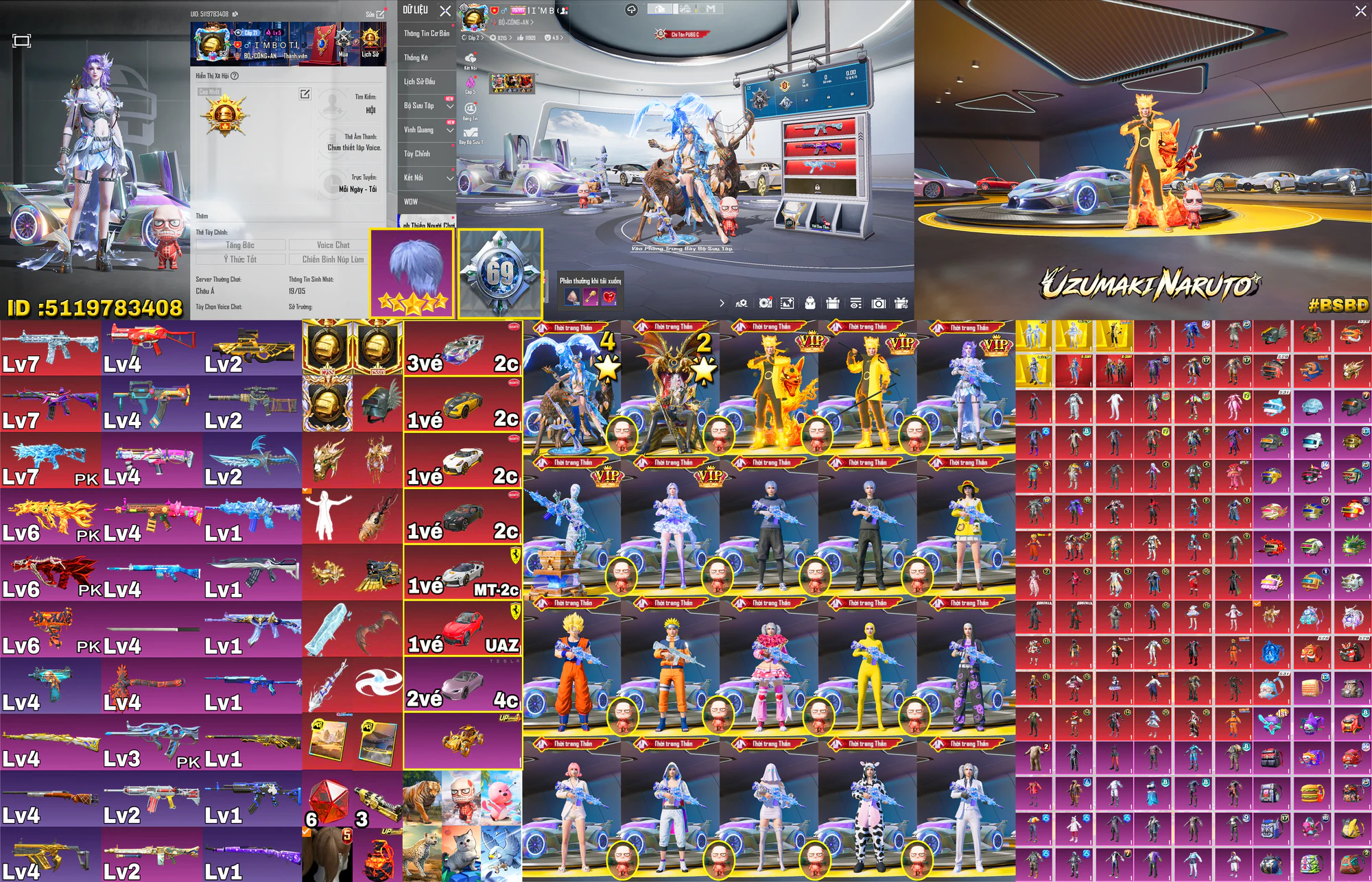Click the cloud download icon
This screenshot has height=882, width=1372.
coord(631,10)
